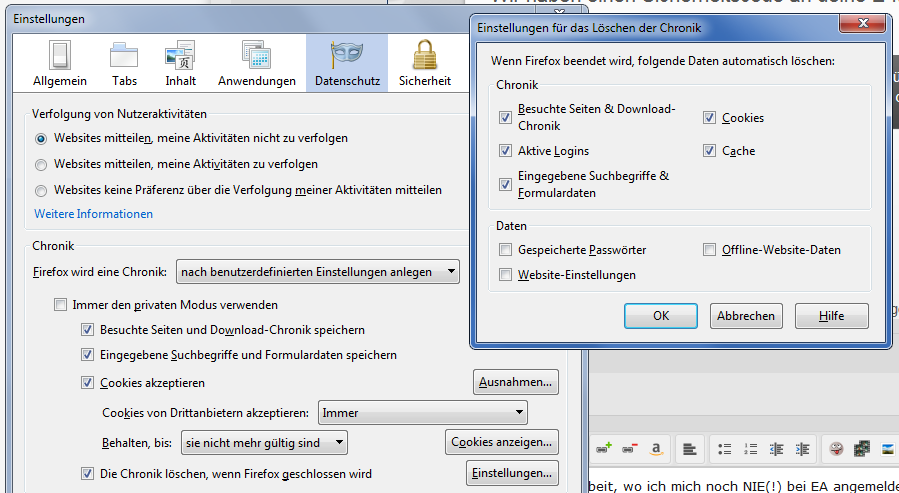This screenshot has width=899, height=493.
Task: Toggle 'Besuchte Seiten und Download-Chronik speichern'
Action: [87, 330]
